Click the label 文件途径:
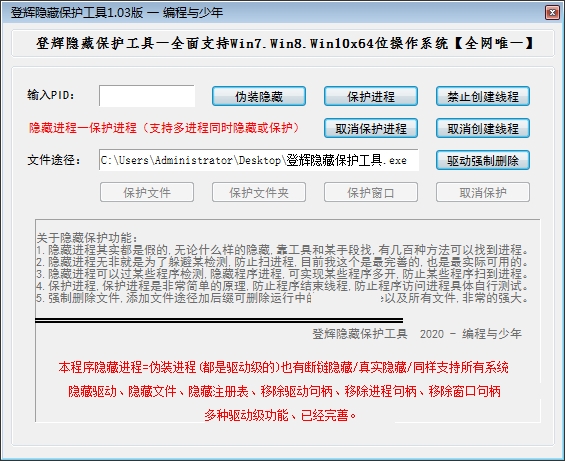The width and height of the screenshot is (565, 461). pyautogui.click(x=54, y=160)
